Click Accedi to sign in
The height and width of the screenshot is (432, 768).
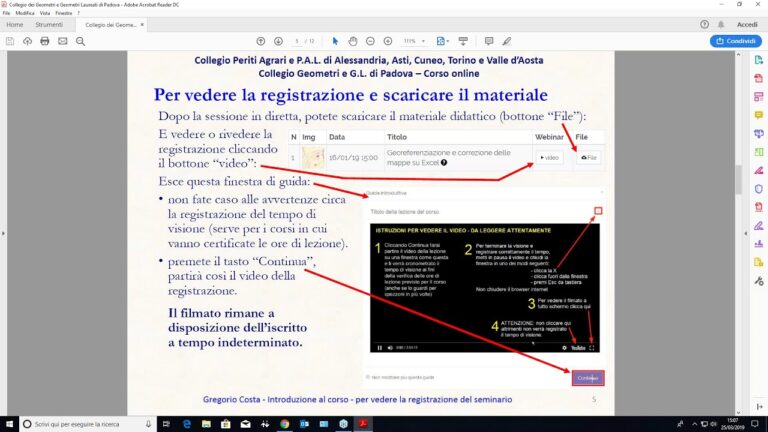coord(747,24)
